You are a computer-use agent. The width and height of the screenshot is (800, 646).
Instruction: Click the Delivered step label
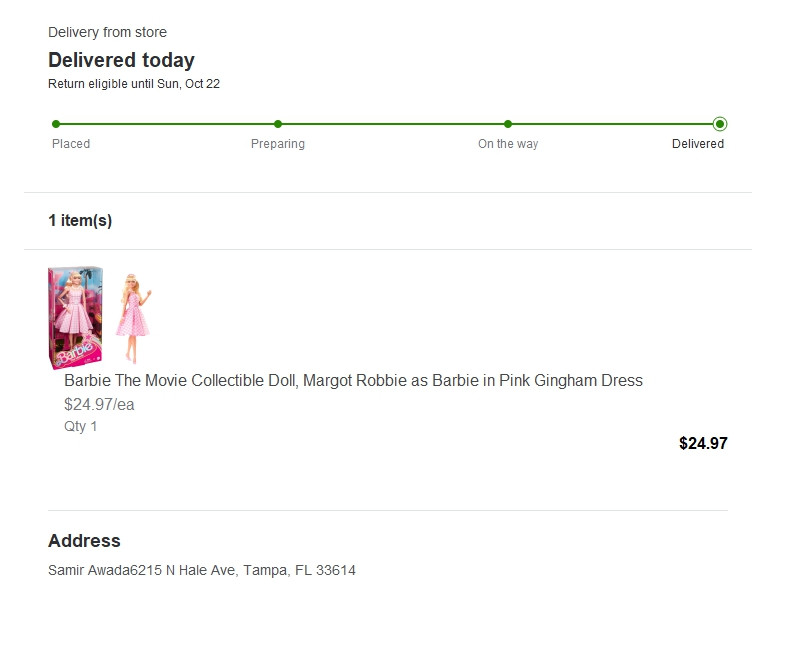(x=698, y=144)
